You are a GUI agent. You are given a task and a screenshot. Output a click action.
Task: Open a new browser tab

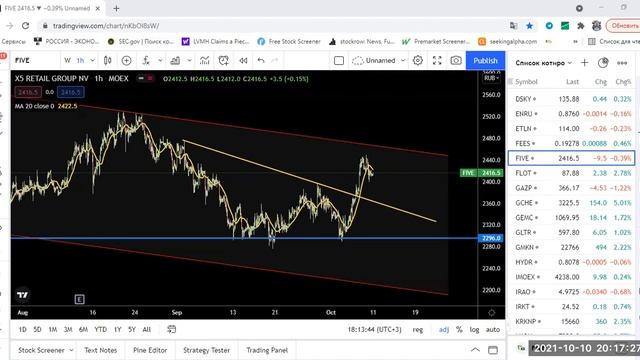point(116,8)
